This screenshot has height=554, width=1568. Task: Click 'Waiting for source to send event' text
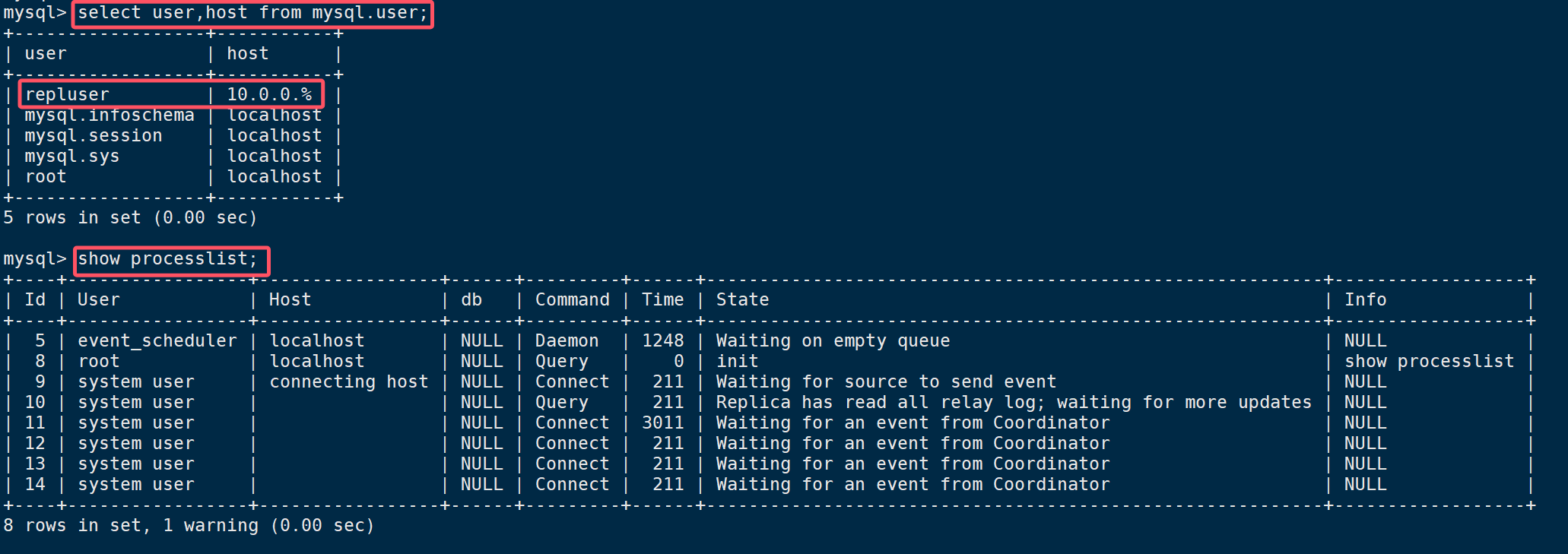886,382
